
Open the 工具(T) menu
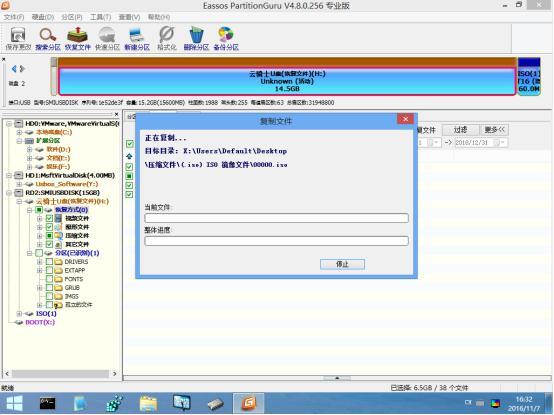click(x=101, y=17)
